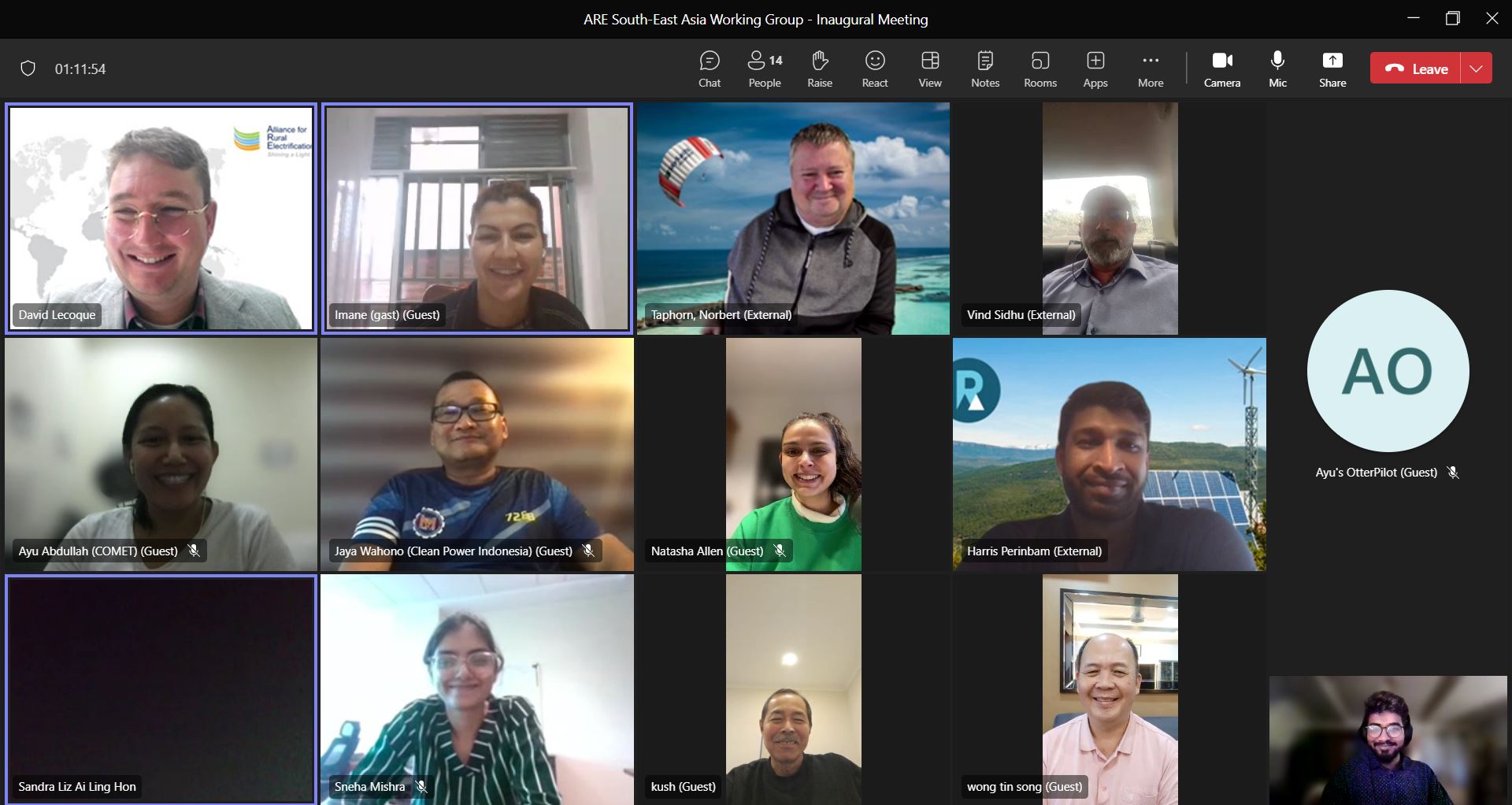
Task: Click the shield security icon
Action: tap(28, 69)
